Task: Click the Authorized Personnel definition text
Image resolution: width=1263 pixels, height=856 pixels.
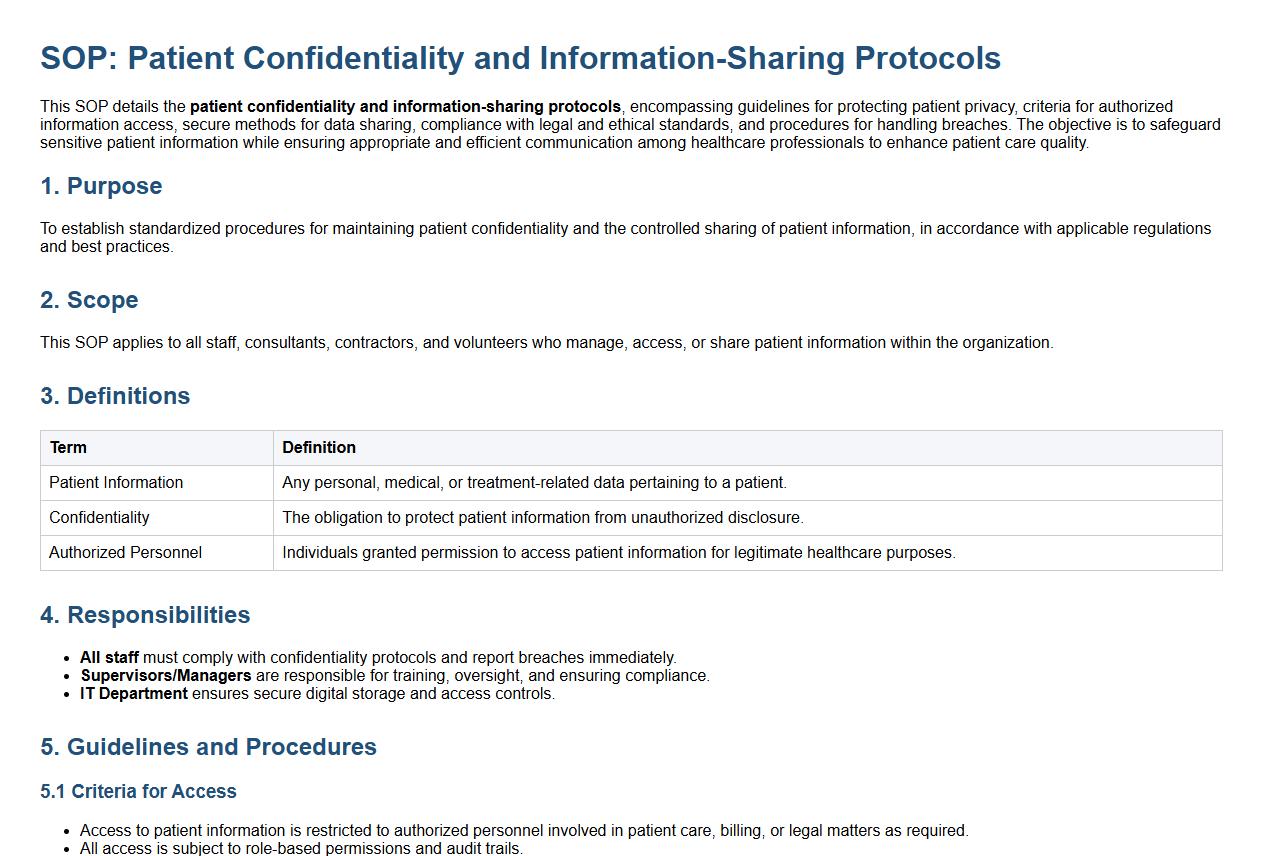Action: pos(618,553)
